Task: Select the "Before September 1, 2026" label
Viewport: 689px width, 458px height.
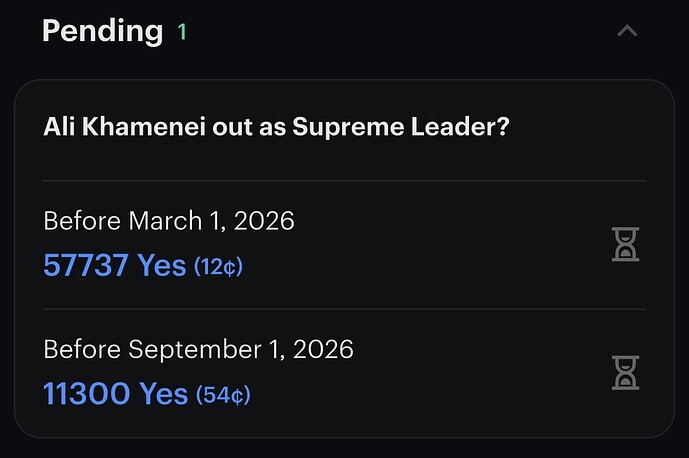Action: pyautogui.click(x=198, y=349)
